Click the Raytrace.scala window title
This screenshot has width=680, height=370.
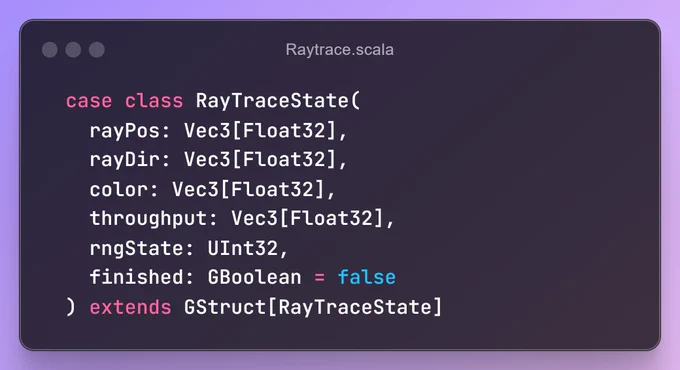point(340,49)
